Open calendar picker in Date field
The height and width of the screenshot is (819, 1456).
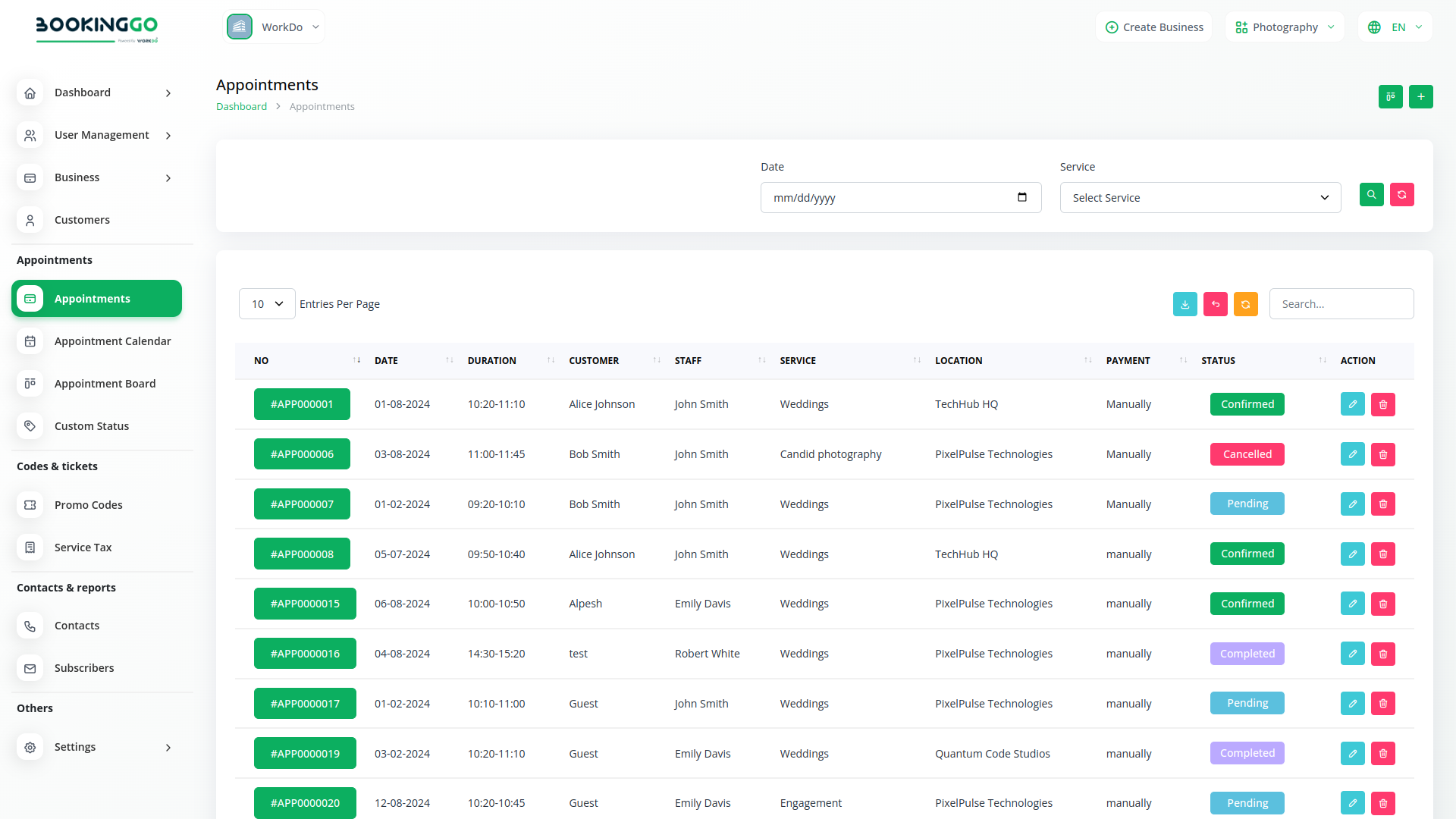coord(1021,197)
